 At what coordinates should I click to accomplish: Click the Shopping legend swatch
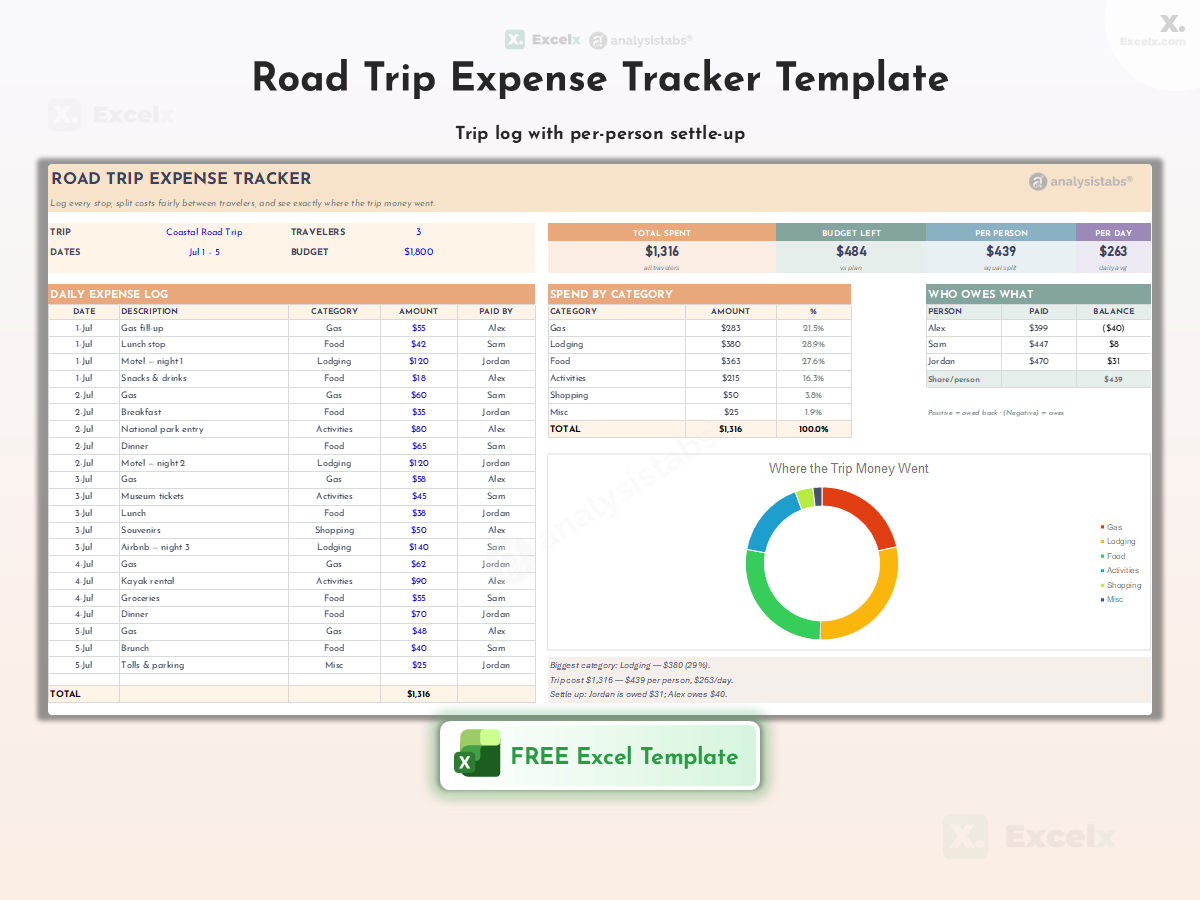click(1103, 585)
